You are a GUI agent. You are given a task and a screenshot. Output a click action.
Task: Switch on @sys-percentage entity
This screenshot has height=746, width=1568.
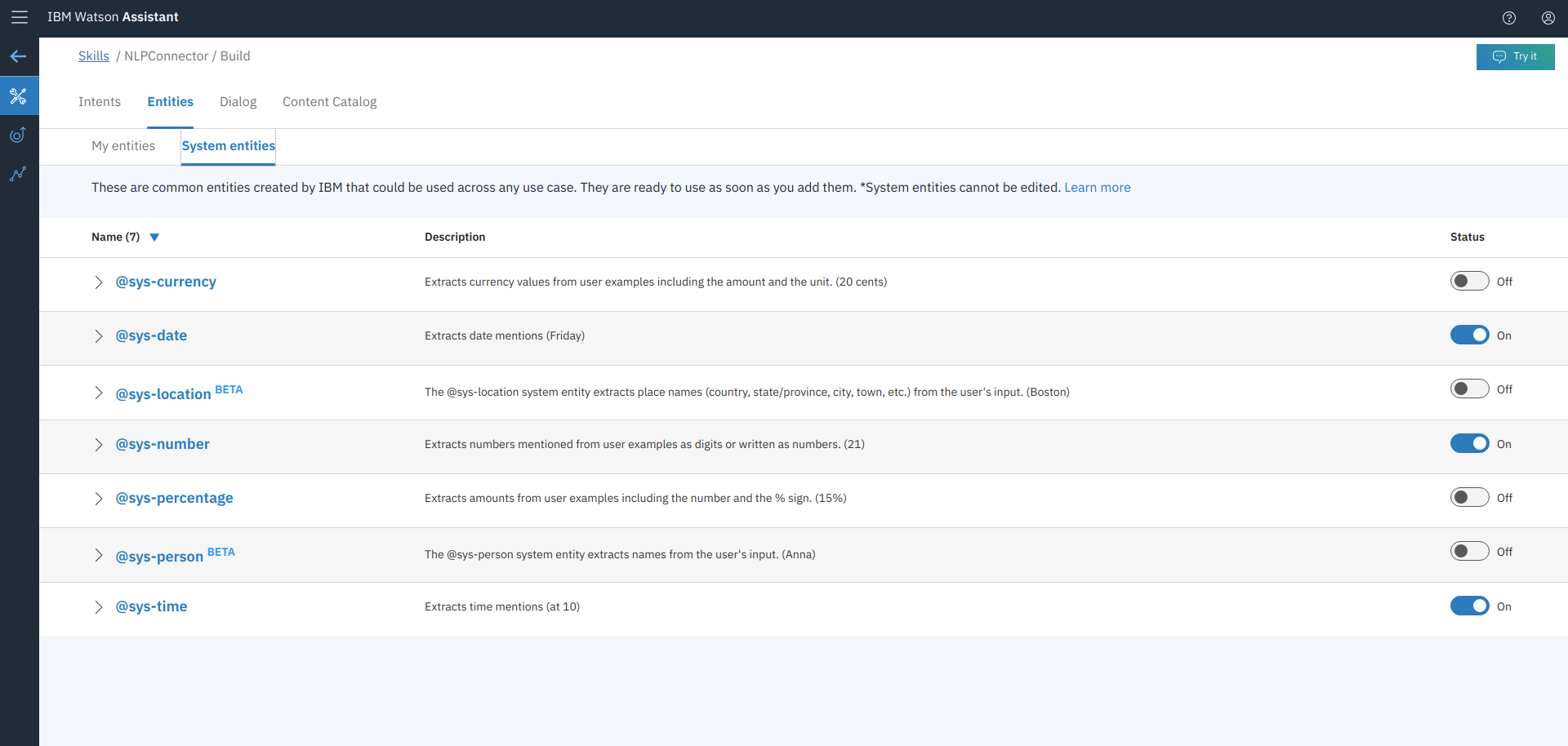click(1470, 497)
